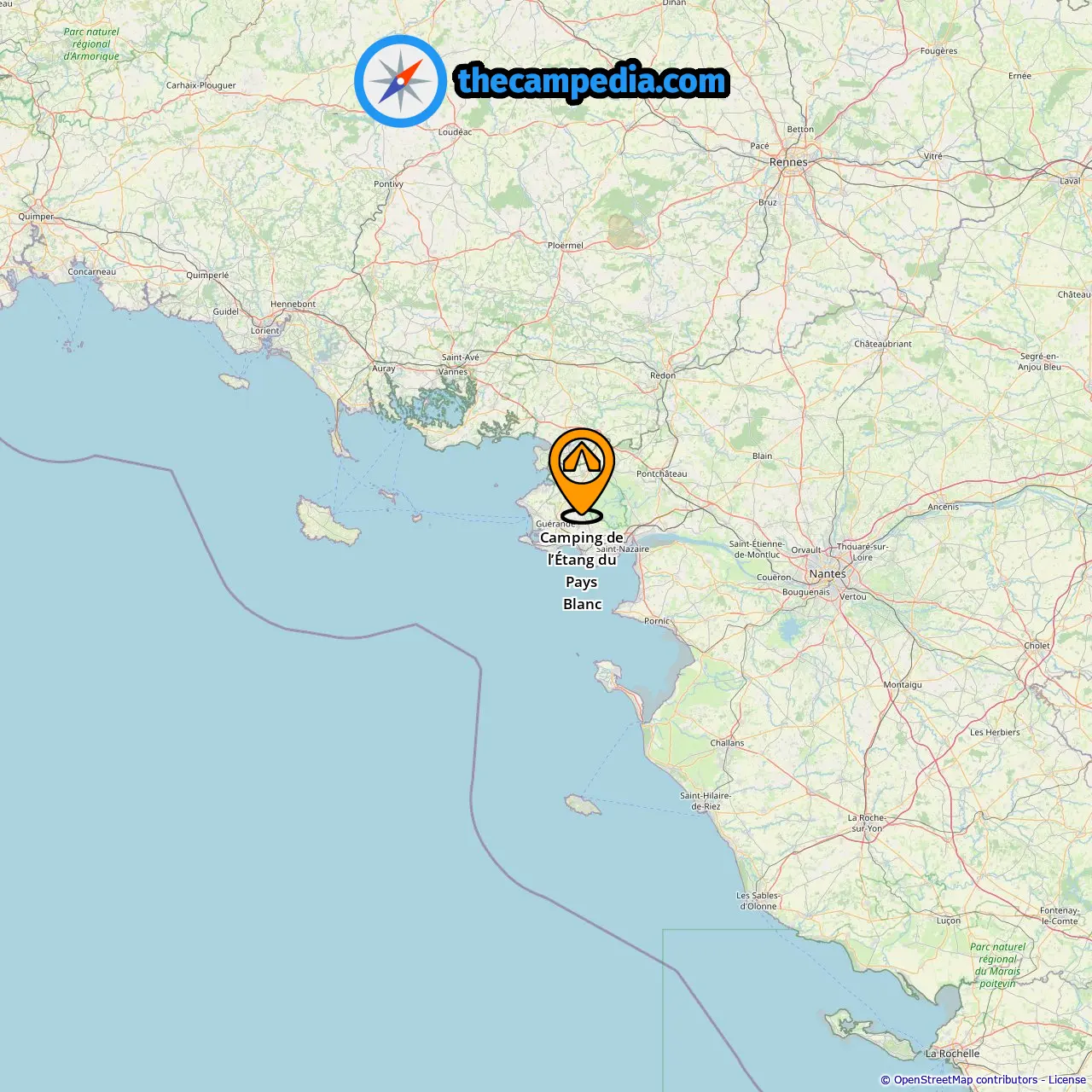
Task: Open the OpenStreetMap contributors link
Action: (x=966, y=1080)
